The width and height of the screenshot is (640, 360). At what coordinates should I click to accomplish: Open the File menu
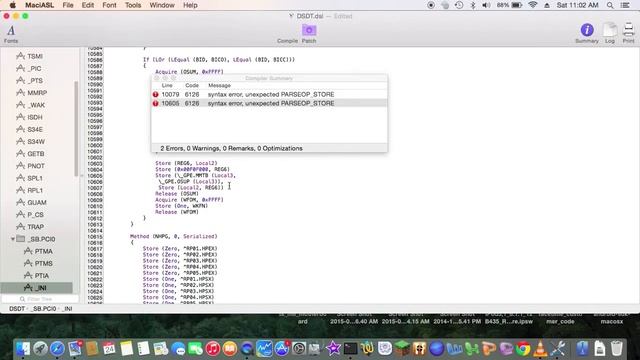[x=68, y=5]
